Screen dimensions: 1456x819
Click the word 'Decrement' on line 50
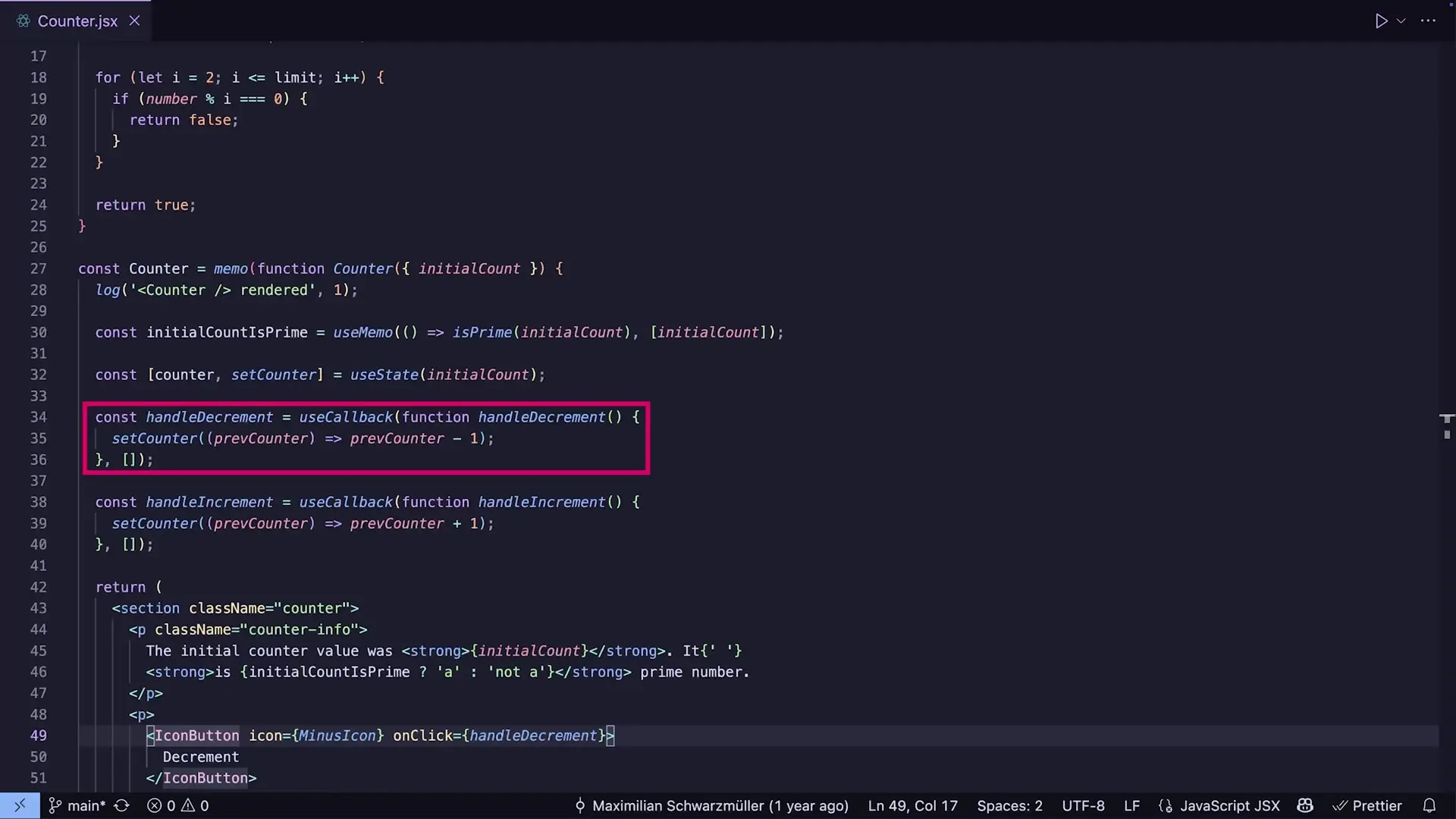[x=201, y=757]
